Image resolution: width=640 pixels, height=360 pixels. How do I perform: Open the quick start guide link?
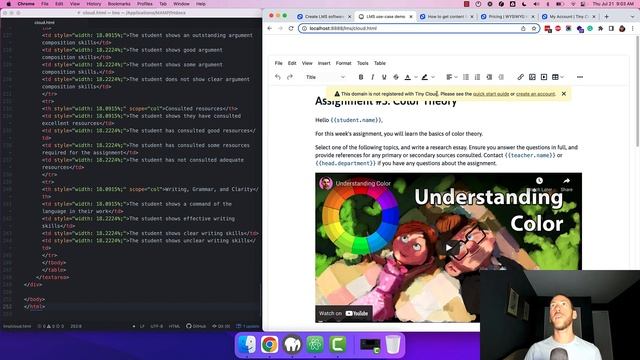(x=491, y=94)
